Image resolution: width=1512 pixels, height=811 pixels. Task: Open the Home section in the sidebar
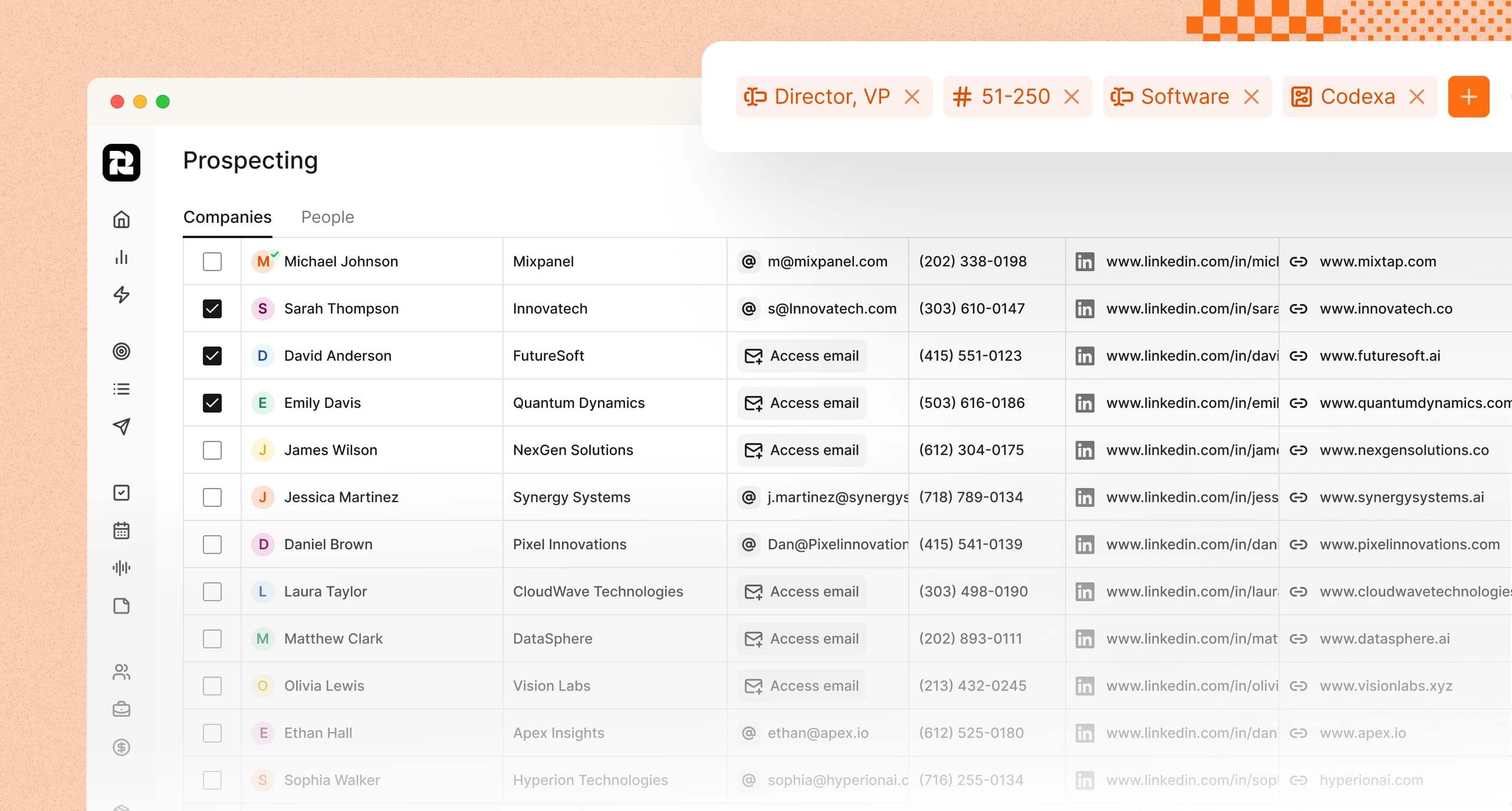pos(121,219)
